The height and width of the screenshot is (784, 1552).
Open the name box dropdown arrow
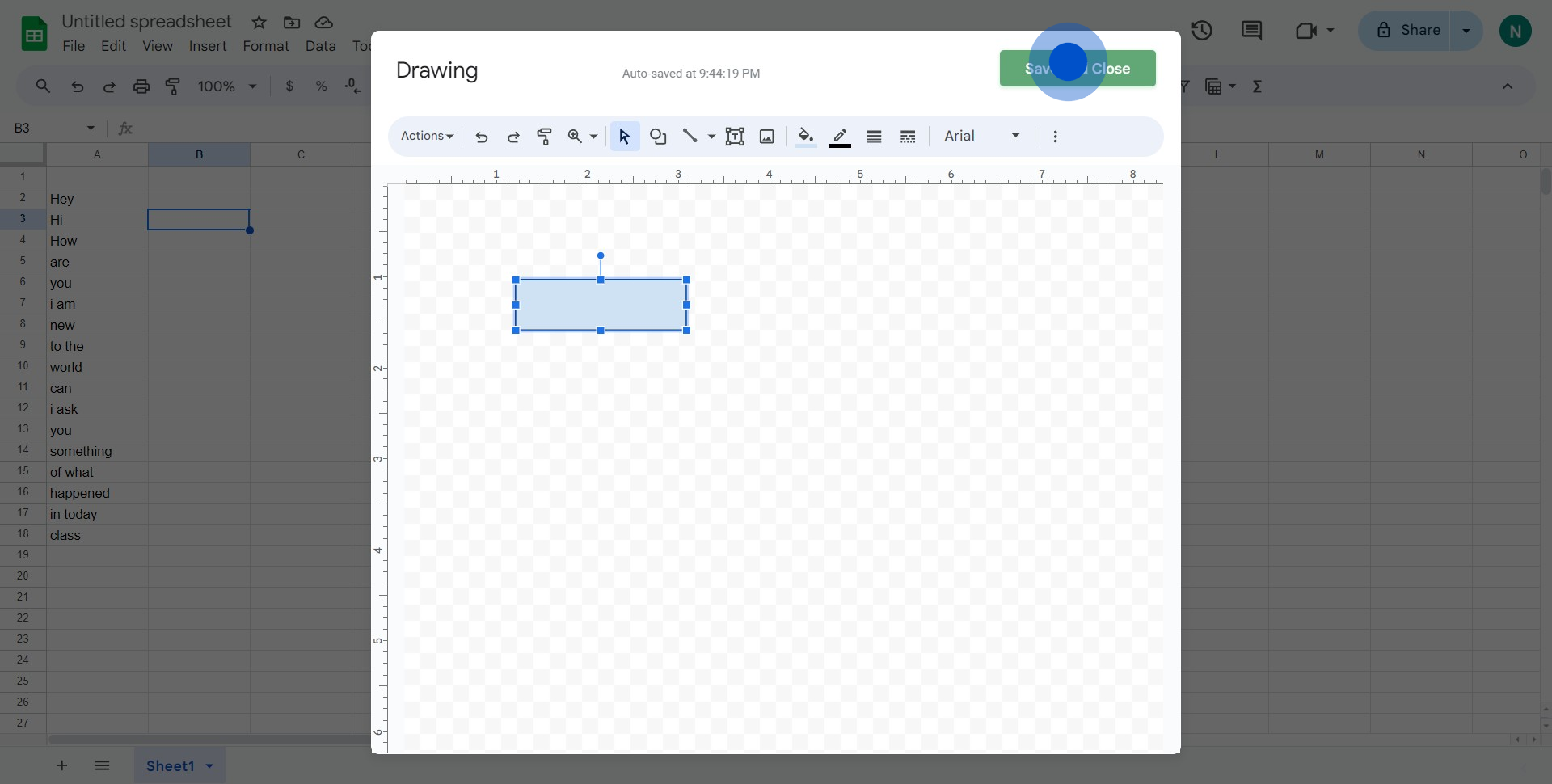(x=91, y=128)
